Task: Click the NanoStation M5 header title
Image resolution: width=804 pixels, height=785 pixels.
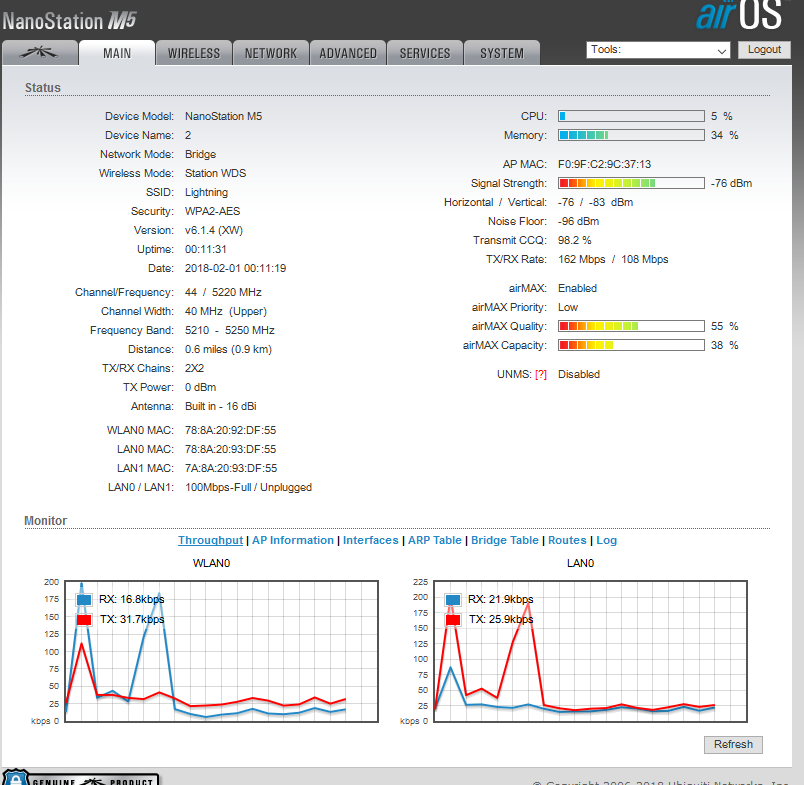Action: [69, 21]
